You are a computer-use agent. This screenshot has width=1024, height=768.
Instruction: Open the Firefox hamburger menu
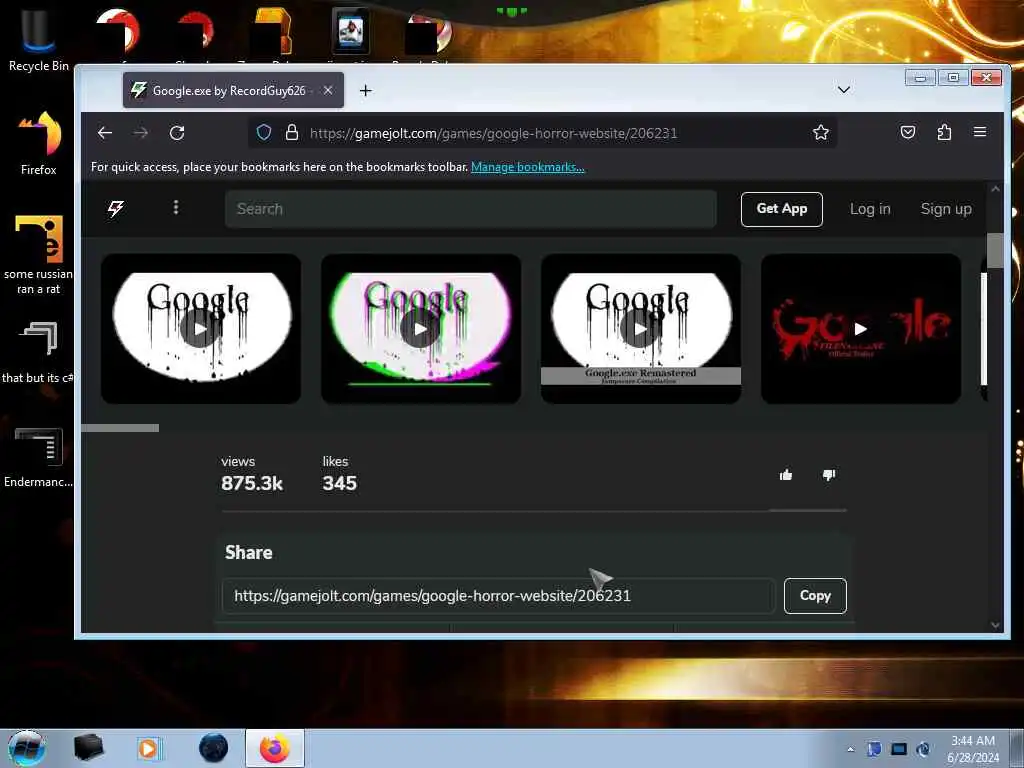(x=980, y=132)
